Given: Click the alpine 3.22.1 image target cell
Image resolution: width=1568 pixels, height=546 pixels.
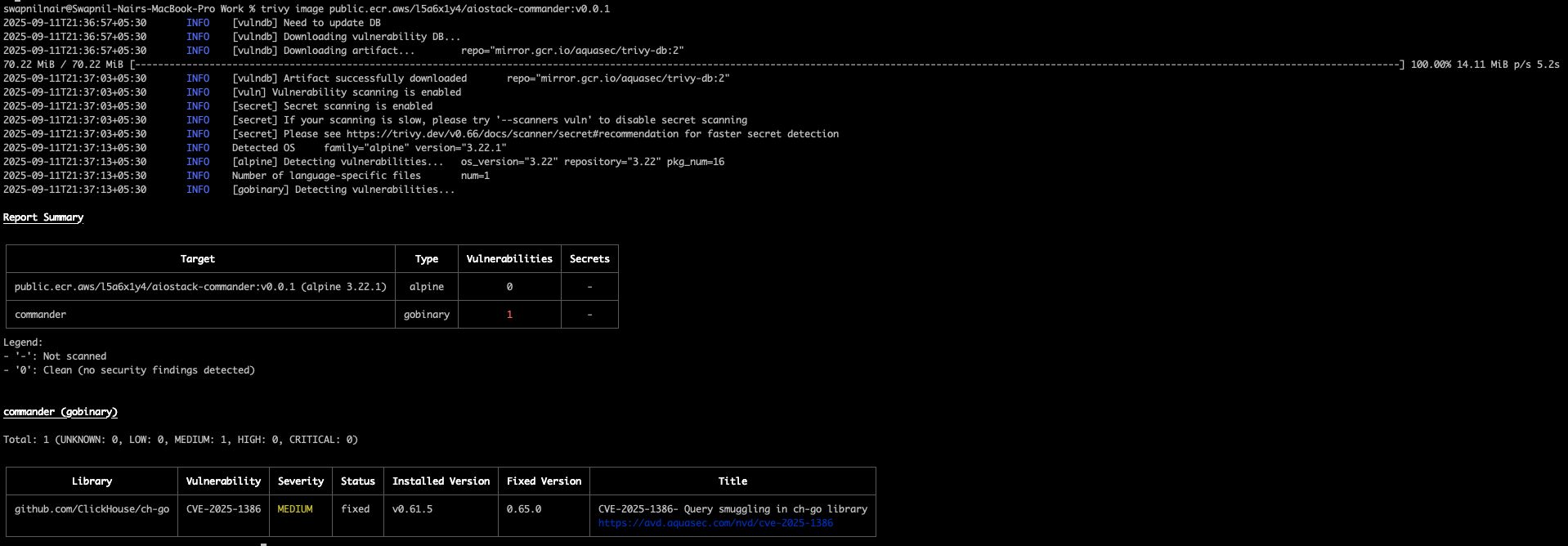Looking at the screenshot, I should pos(200,287).
